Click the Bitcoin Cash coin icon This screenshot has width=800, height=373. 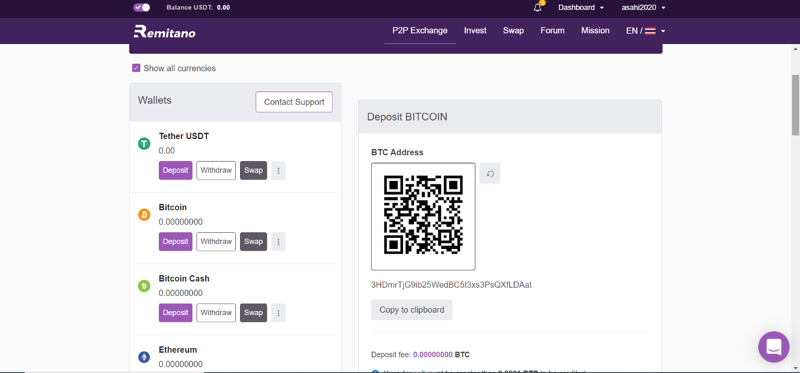[x=144, y=286]
